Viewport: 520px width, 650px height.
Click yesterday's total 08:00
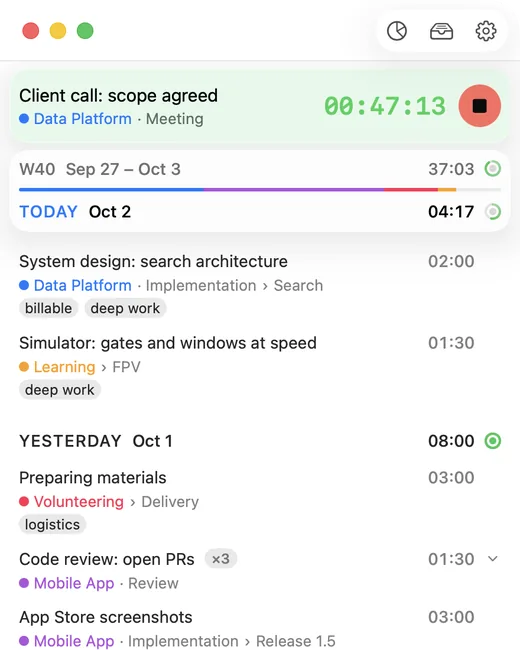pos(451,441)
